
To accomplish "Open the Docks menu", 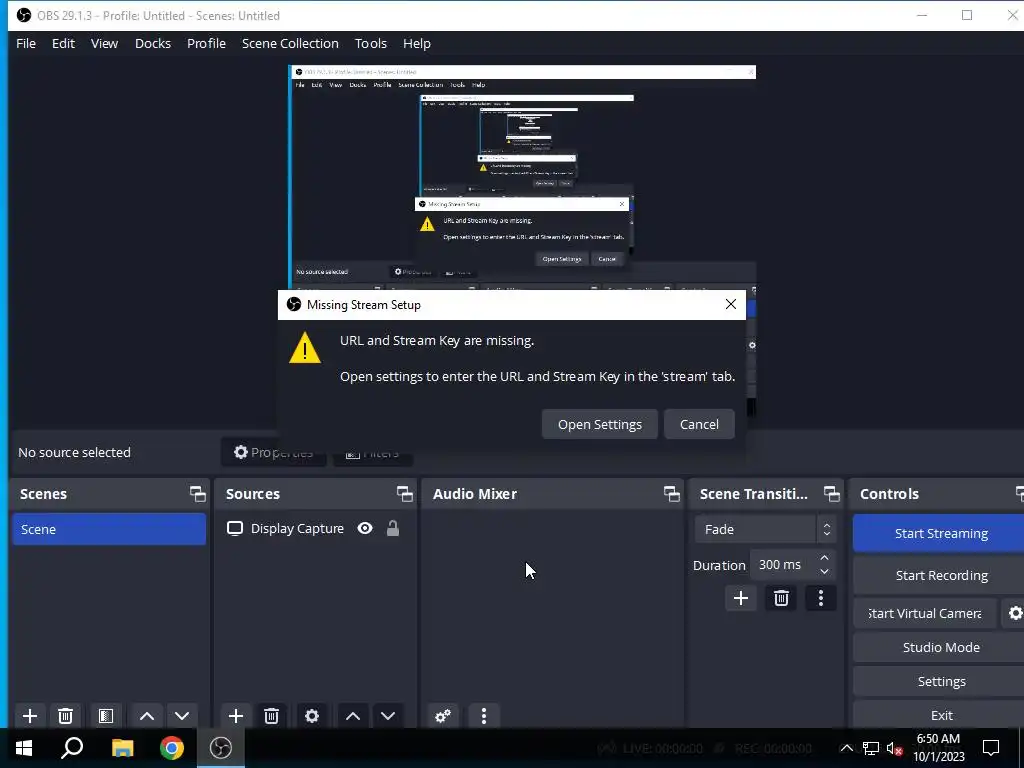I will (x=153, y=43).
